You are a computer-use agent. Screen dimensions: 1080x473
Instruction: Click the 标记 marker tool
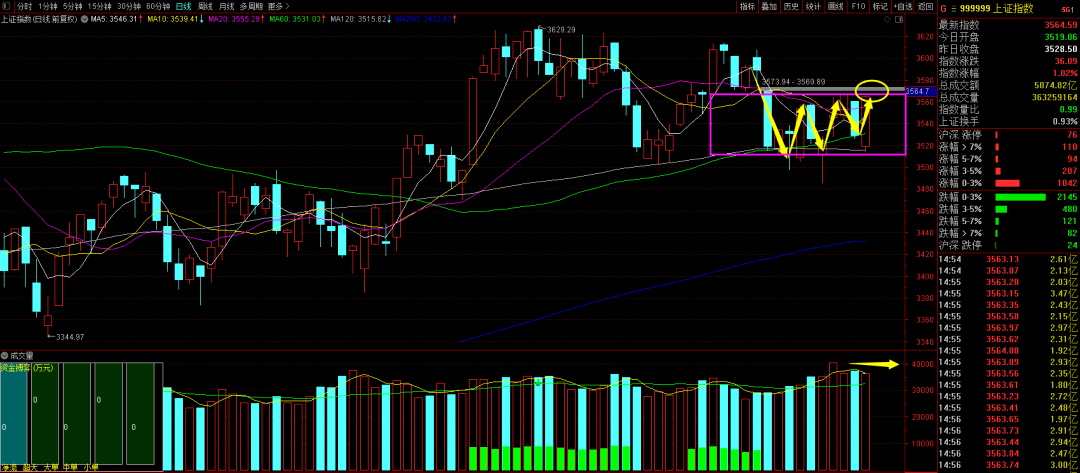pyautogui.click(x=880, y=6)
